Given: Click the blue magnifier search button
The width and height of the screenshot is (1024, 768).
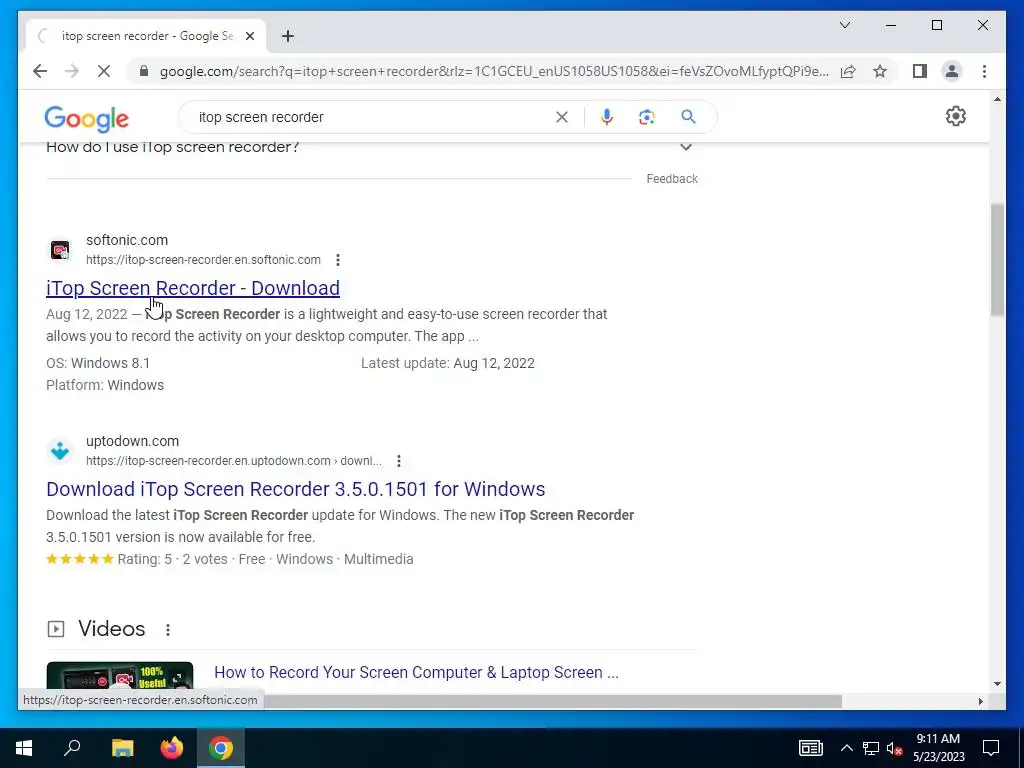Looking at the screenshot, I should point(688,117).
